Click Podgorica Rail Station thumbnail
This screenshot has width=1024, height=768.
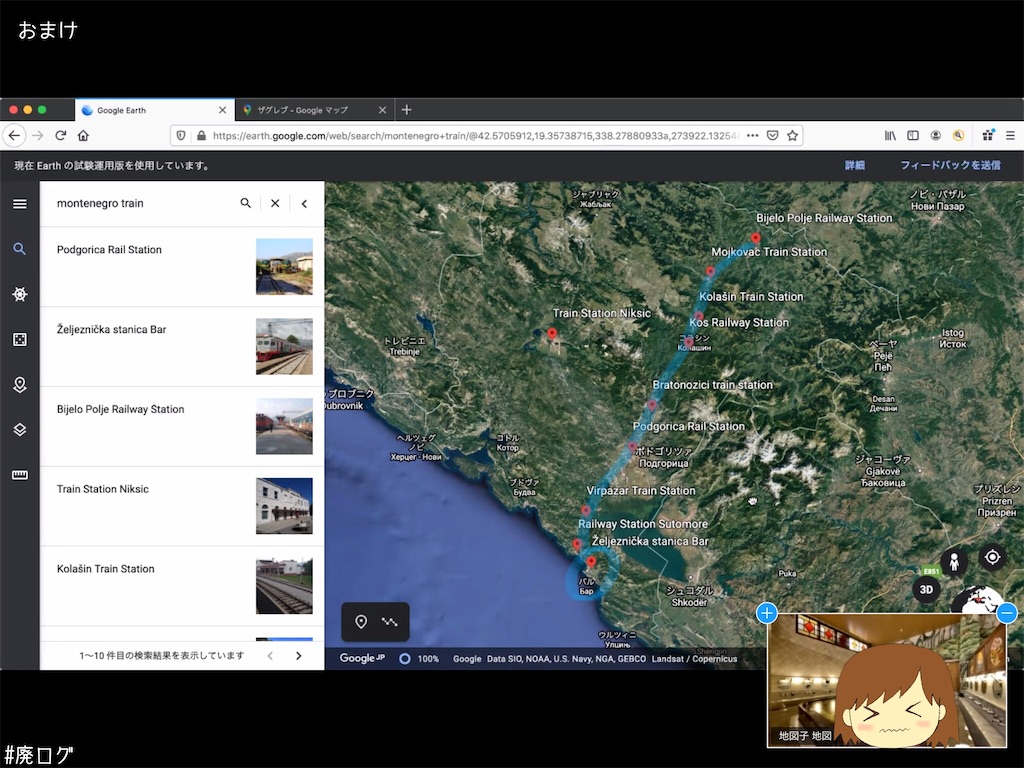point(284,266)
